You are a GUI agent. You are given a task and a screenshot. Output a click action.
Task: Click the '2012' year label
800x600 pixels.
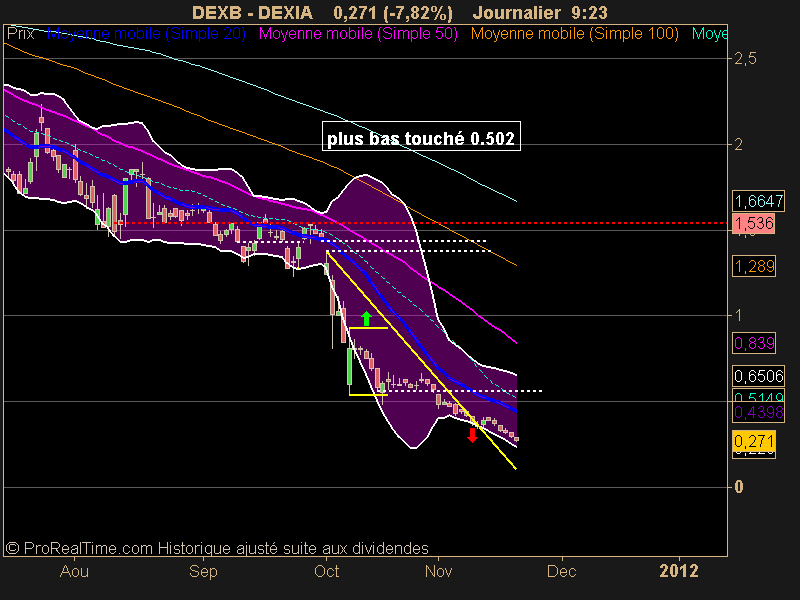pos(679,571)
